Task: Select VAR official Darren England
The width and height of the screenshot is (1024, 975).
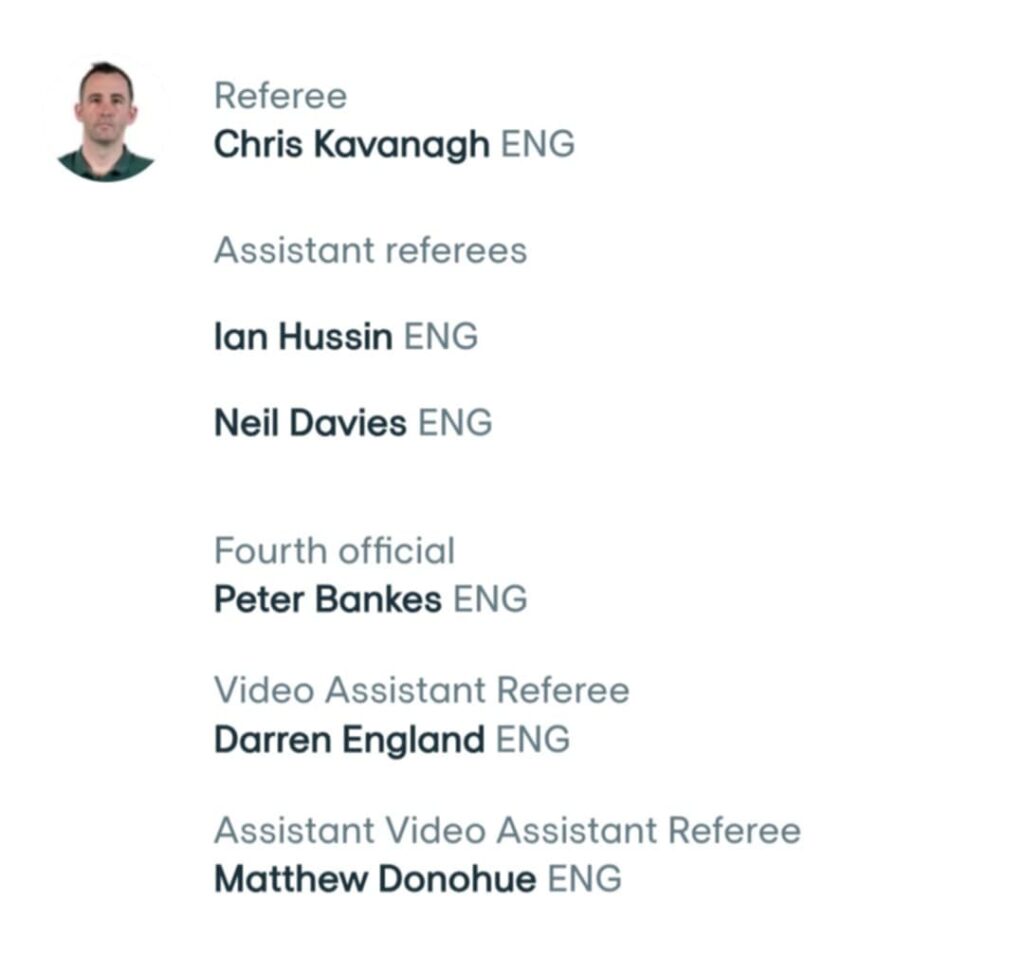Action: (x=349, y=740)
